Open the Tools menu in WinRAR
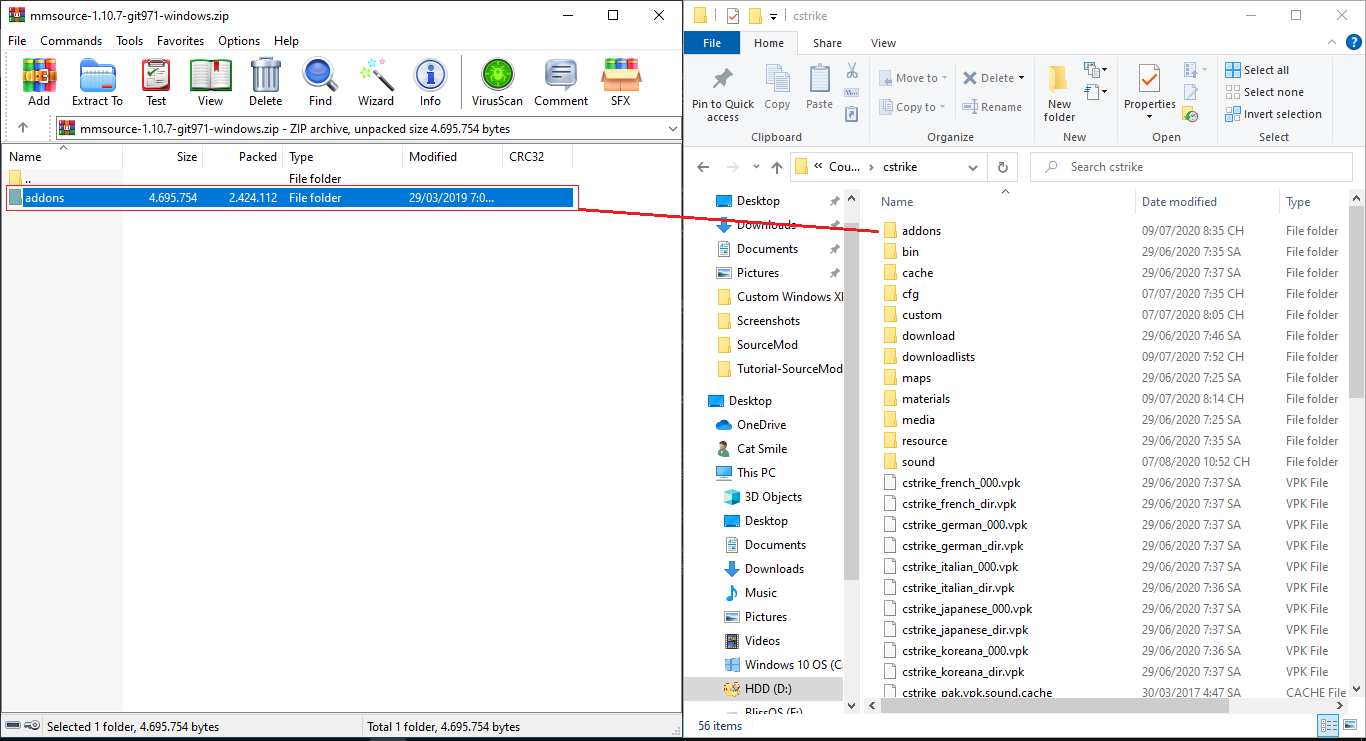This screenshot has width=1366, height=741. coord(129,41)
